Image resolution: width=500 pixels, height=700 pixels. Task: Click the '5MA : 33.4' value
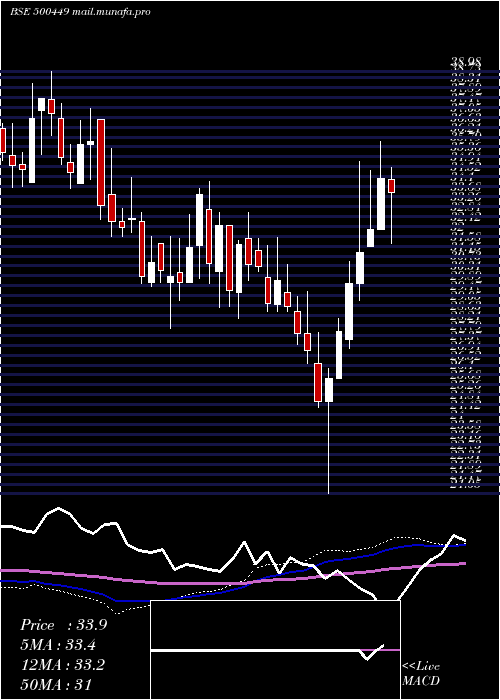click(x=58, y=645)
